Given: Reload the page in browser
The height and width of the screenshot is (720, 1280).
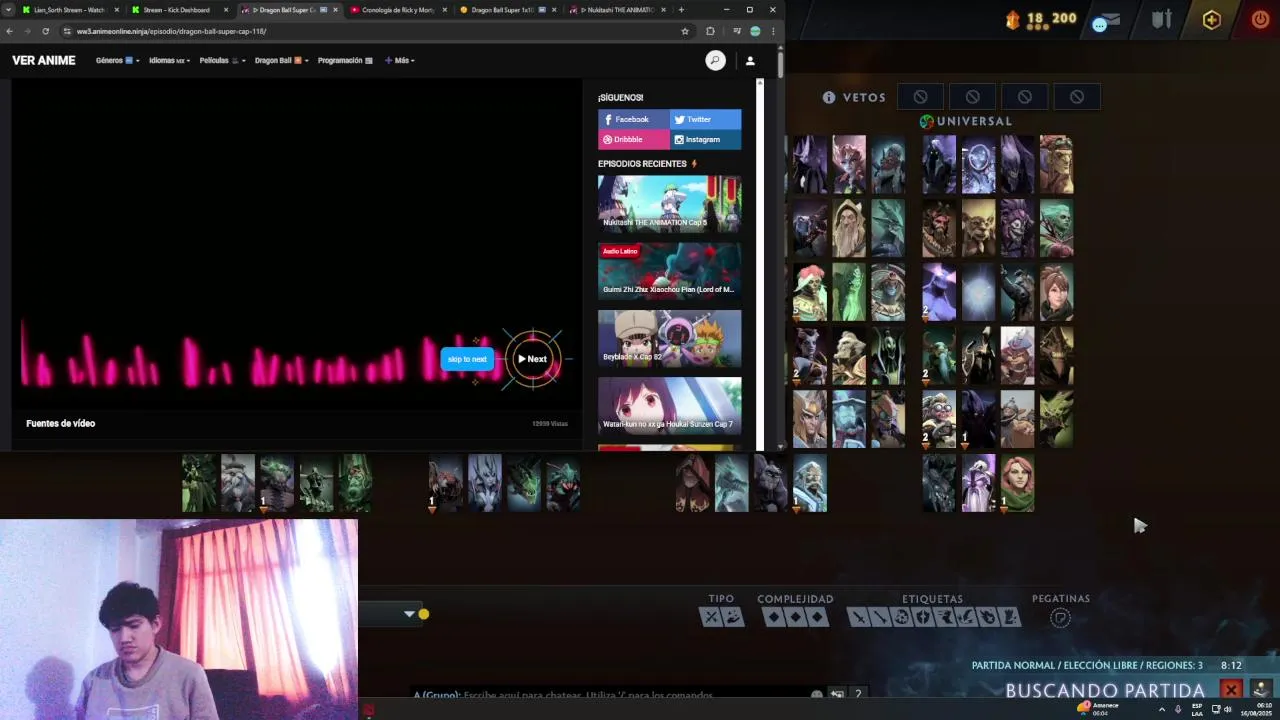Looking at the screenshot, I should pyautogui.click(x=45, y=31).
